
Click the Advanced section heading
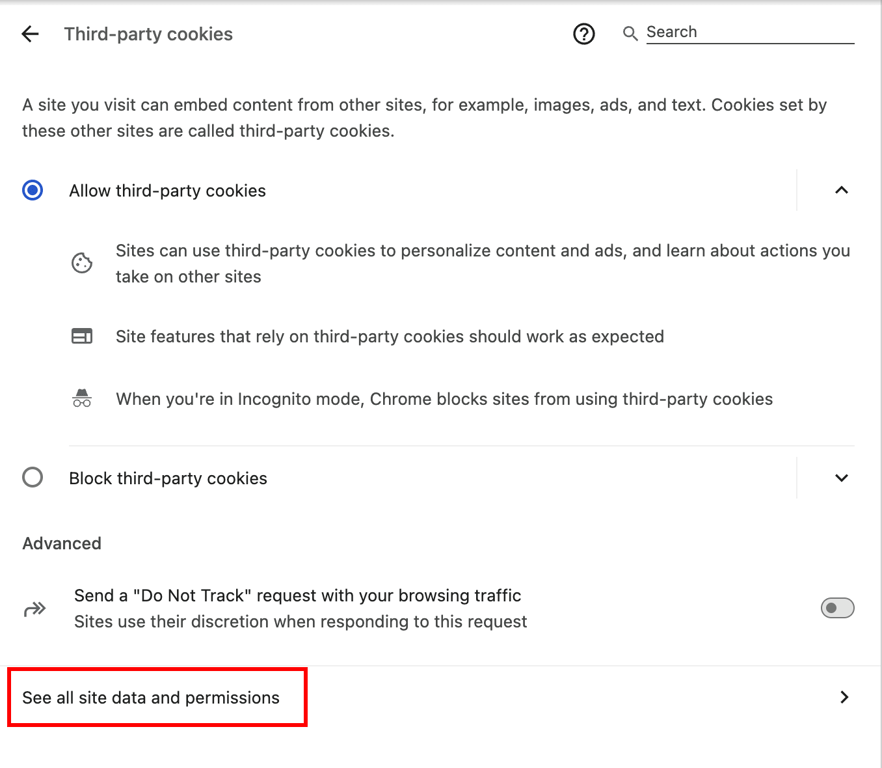(x=61, y=543)
